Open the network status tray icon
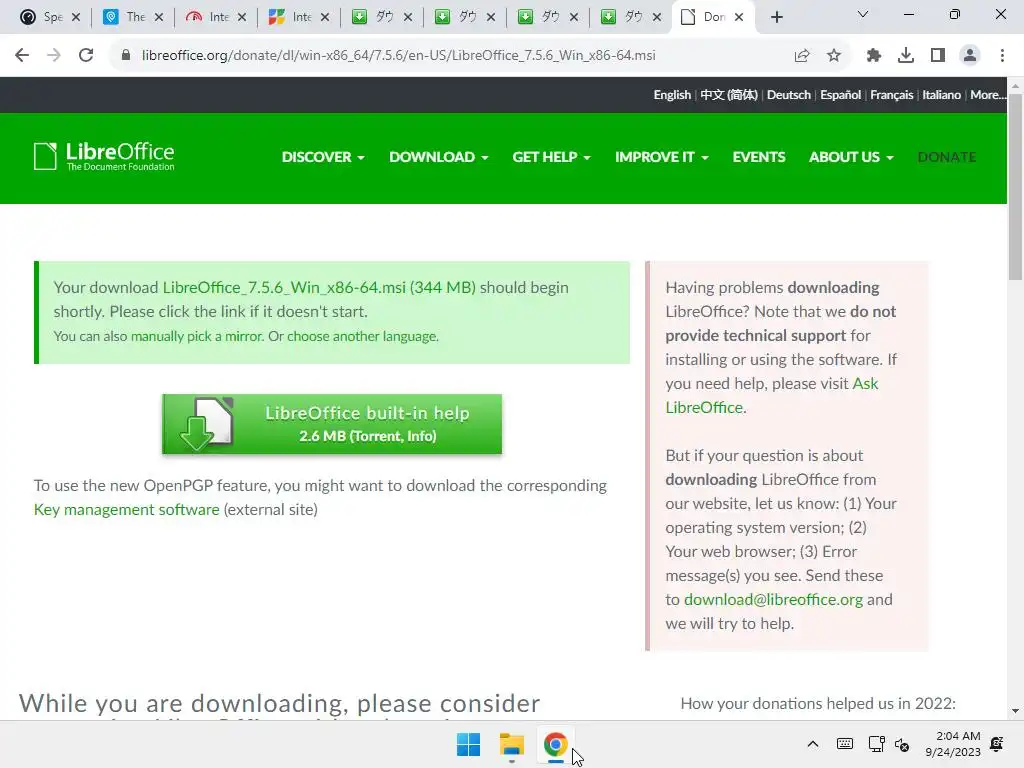The image size is (1024, 768). tap(876, 744)
